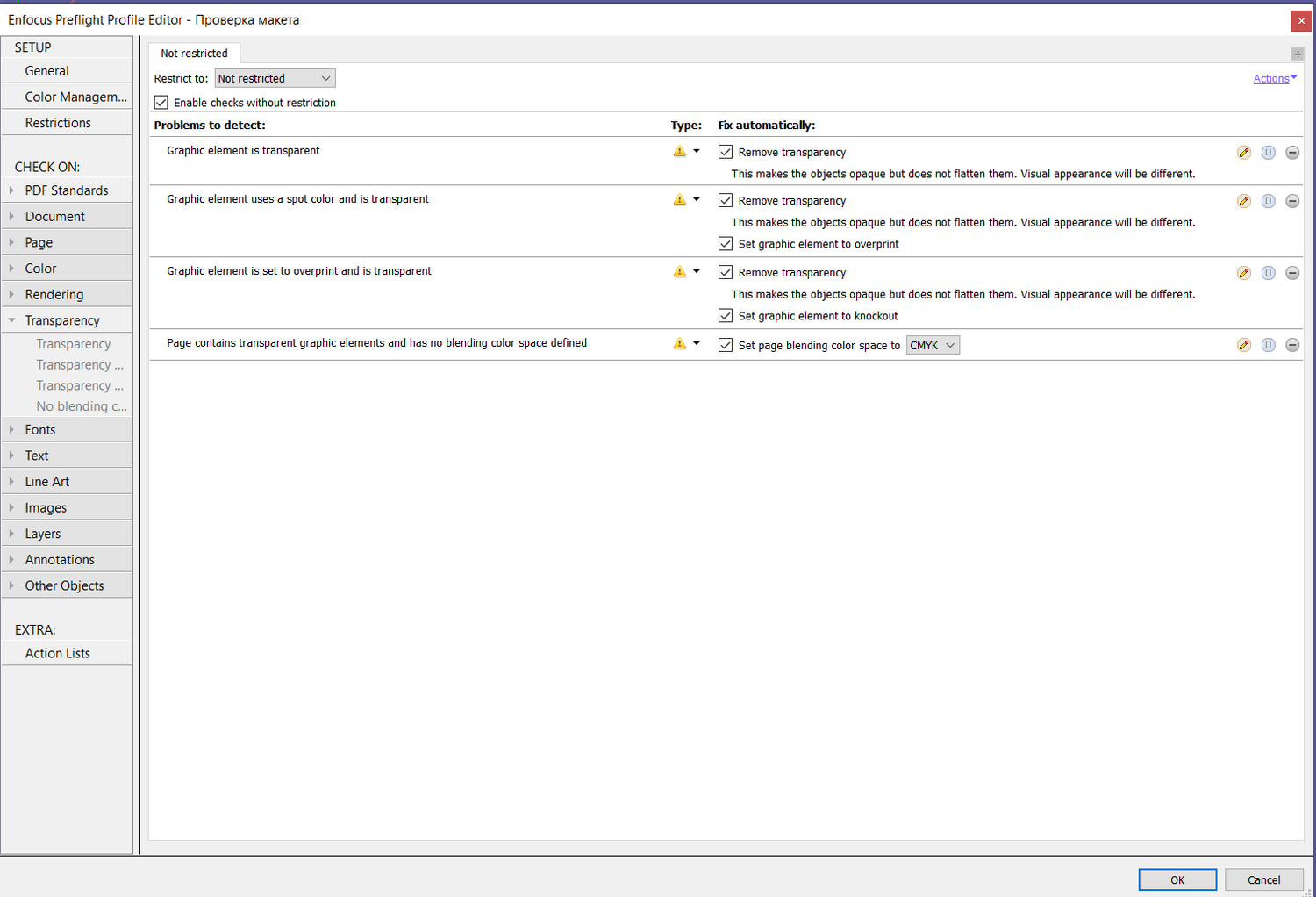Remove the overprint and transparent check via minus icon
The width and height of the screenshot is (1316, 897).
pyautogui.click(x=1292, y=273)
